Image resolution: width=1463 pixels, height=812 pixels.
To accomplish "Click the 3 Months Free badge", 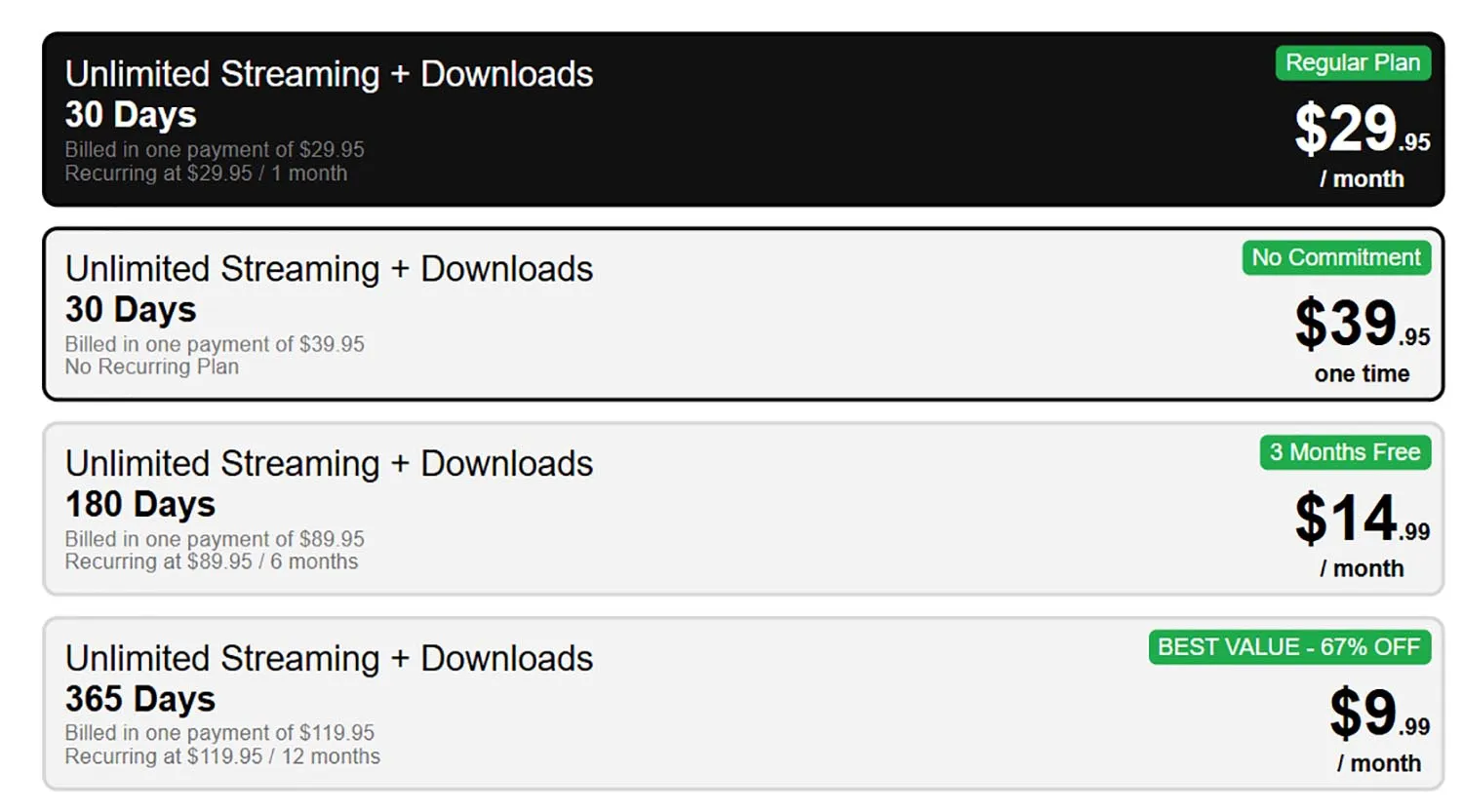I will tap(1345, 452).
